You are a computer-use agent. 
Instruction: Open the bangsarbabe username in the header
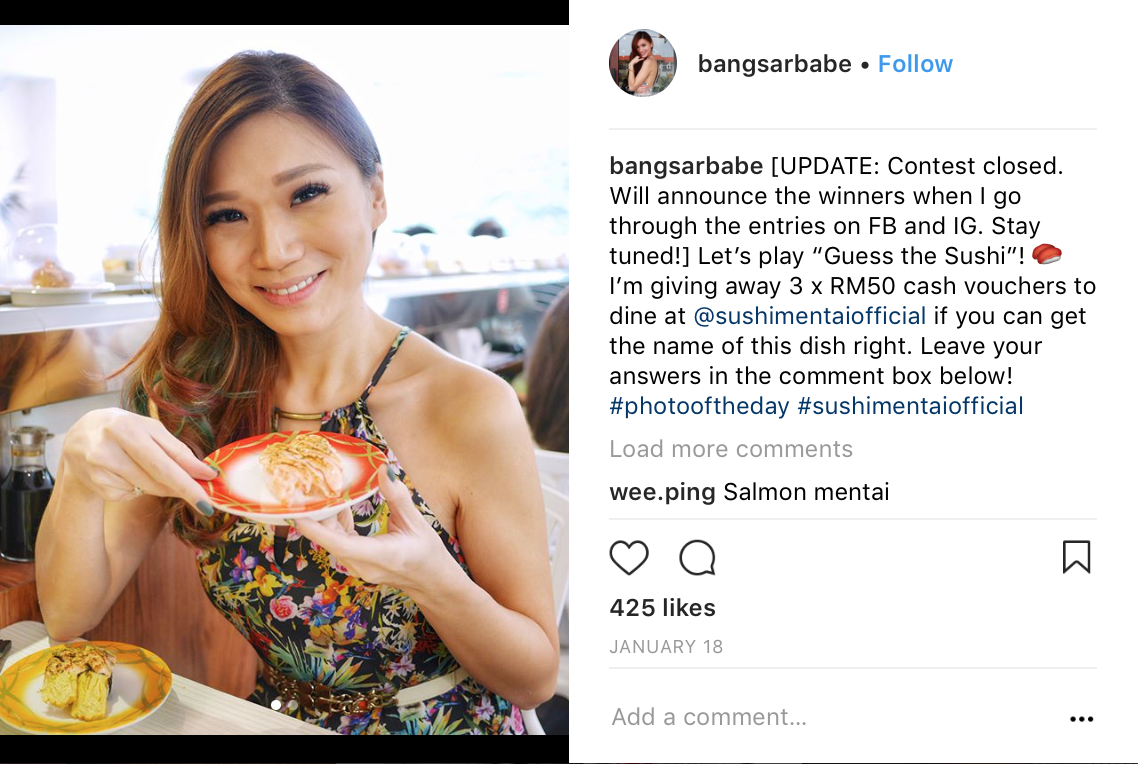(x=774, y=64)
